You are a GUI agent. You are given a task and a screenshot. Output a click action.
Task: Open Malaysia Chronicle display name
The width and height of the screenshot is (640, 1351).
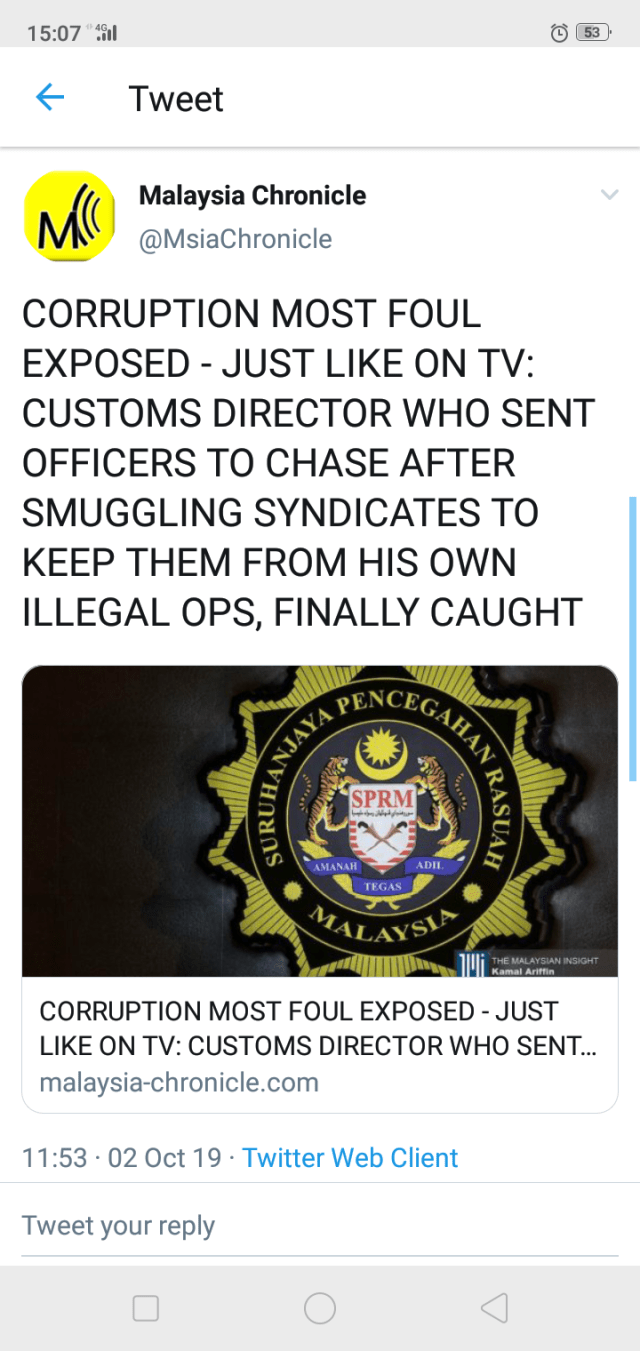coord(252,195)
